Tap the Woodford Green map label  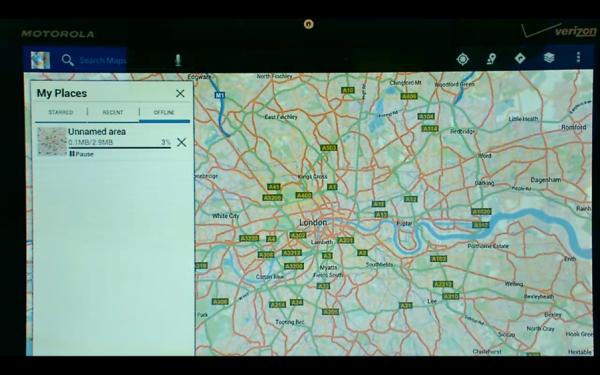coord(455,84)
